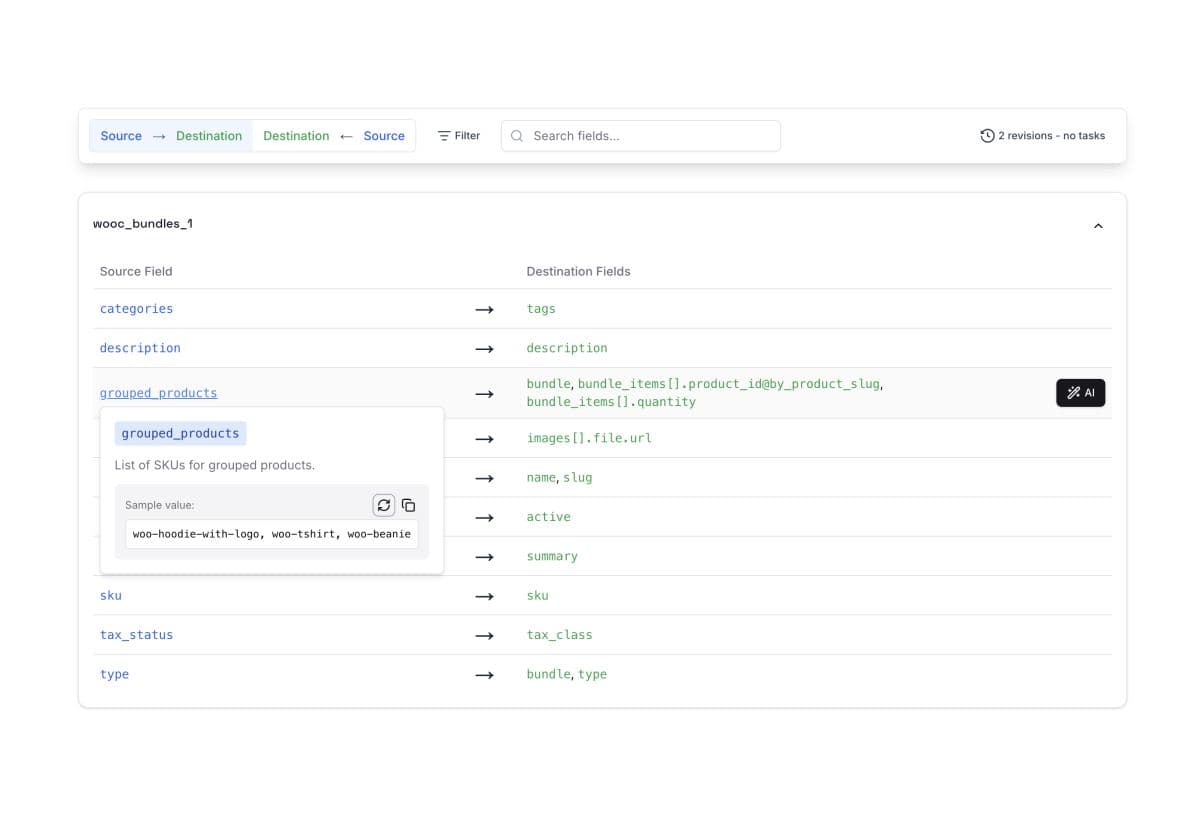
Task: Click the arrow mapping categories to tags
Action: point(486,309)
